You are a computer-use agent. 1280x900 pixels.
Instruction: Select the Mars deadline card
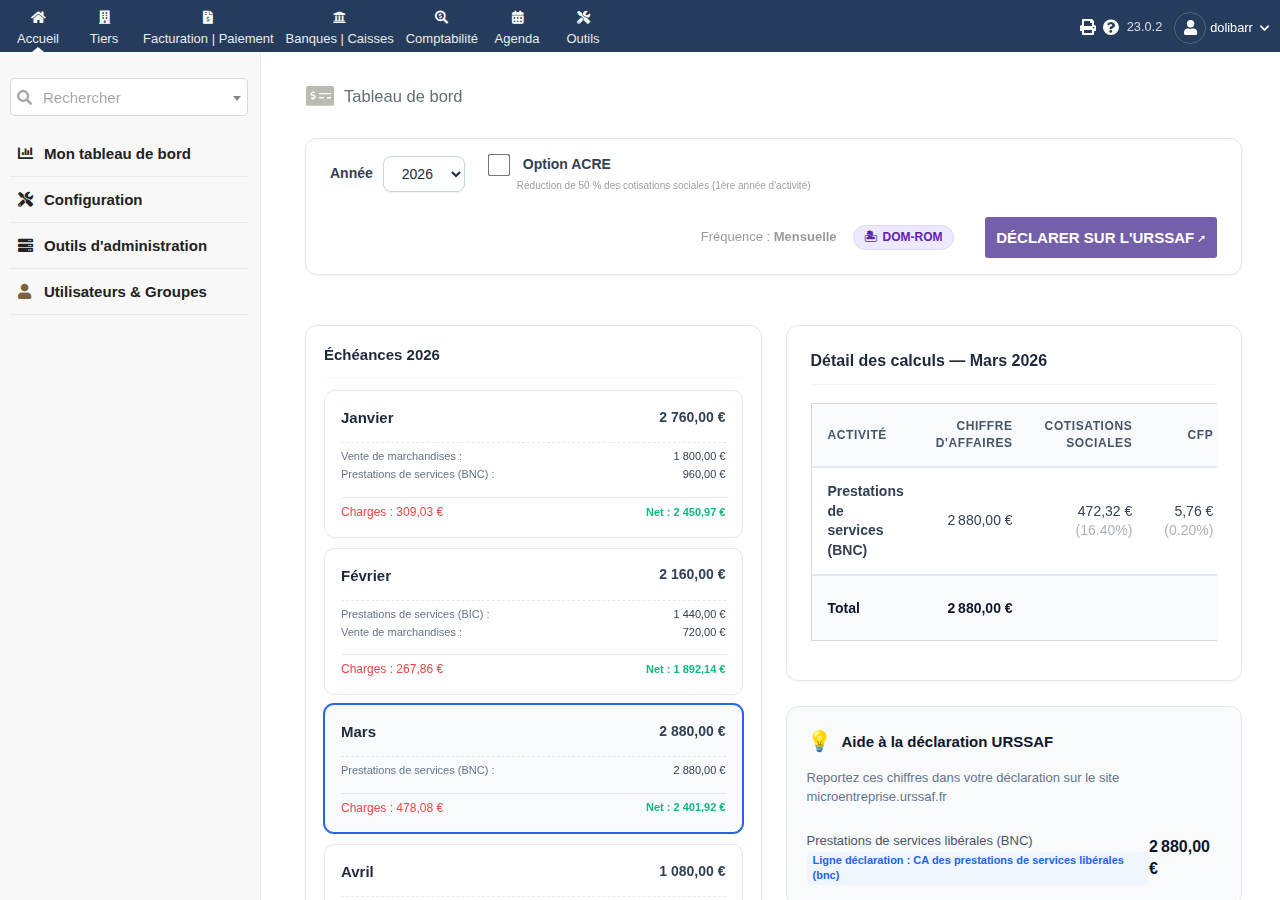pos(533,768)
